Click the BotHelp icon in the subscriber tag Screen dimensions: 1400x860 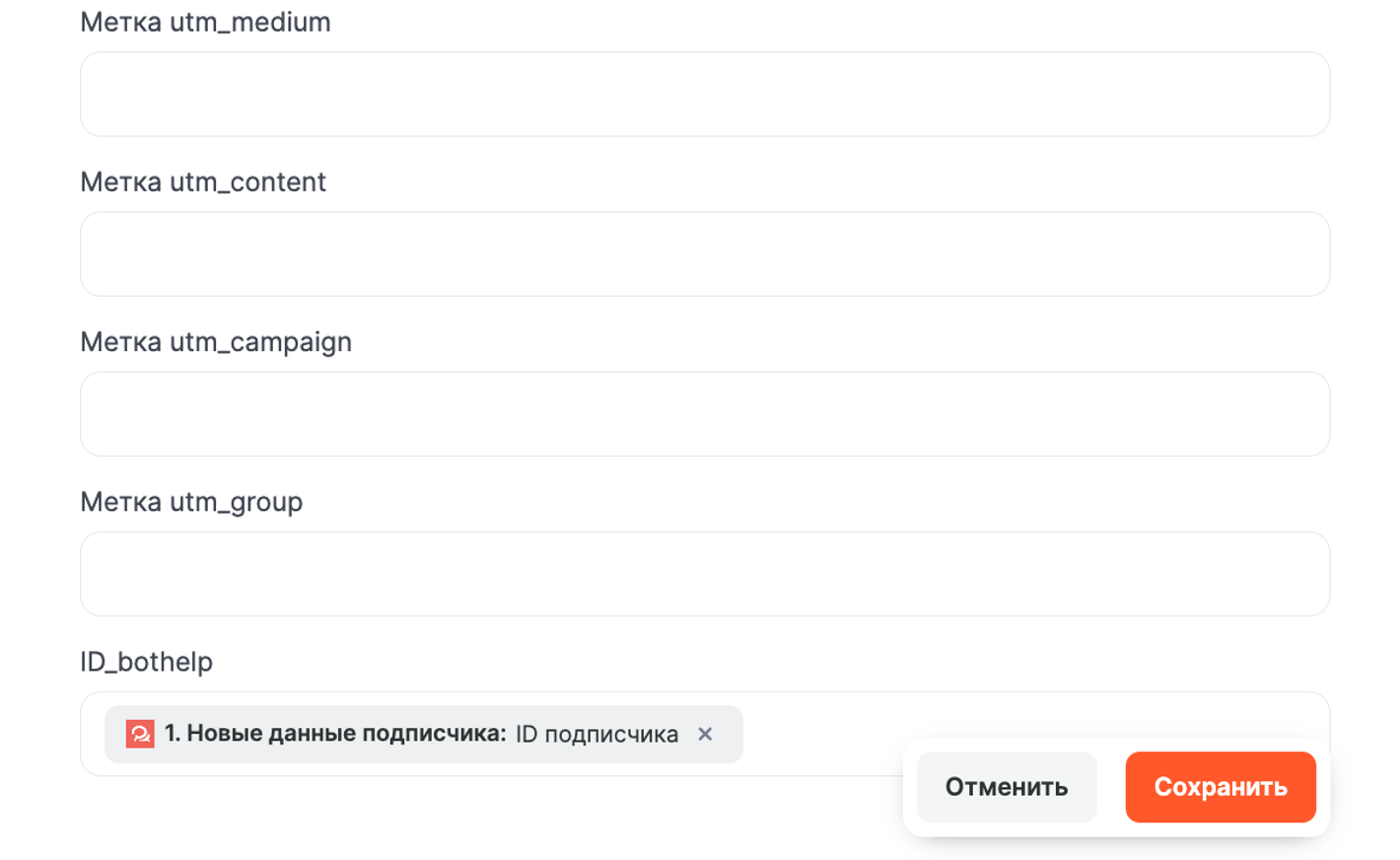(x=140, y=734)
